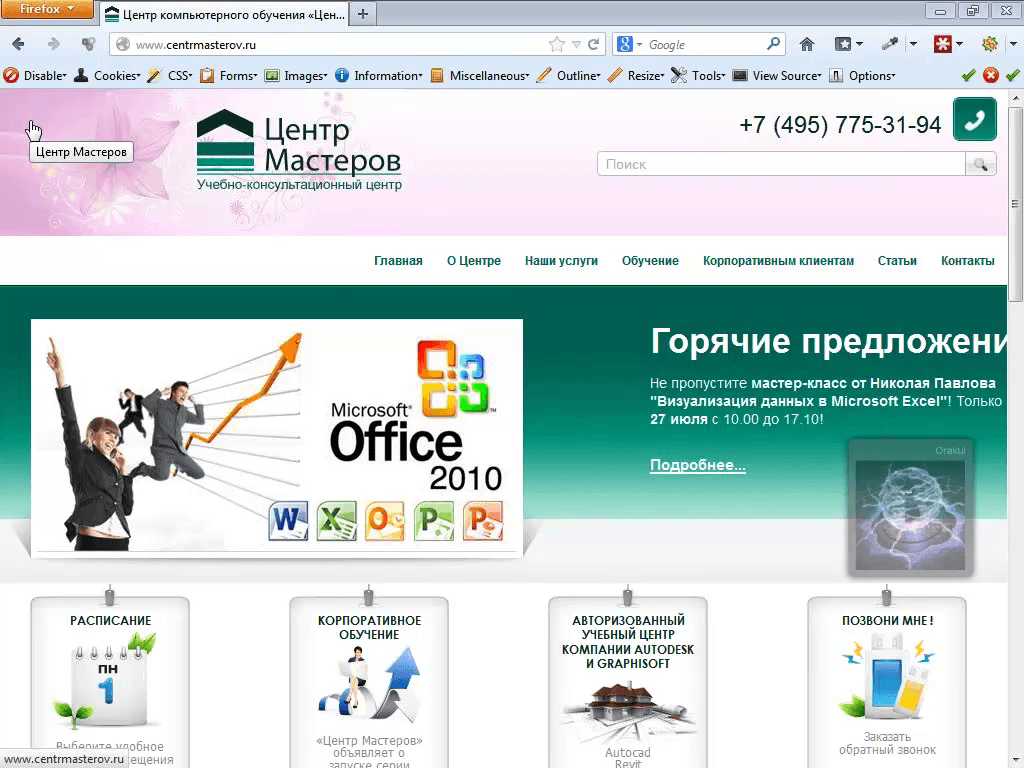
Task: Click the calendar icon under РАСПИСАНИЕ
Action: [x=106, y=681]
